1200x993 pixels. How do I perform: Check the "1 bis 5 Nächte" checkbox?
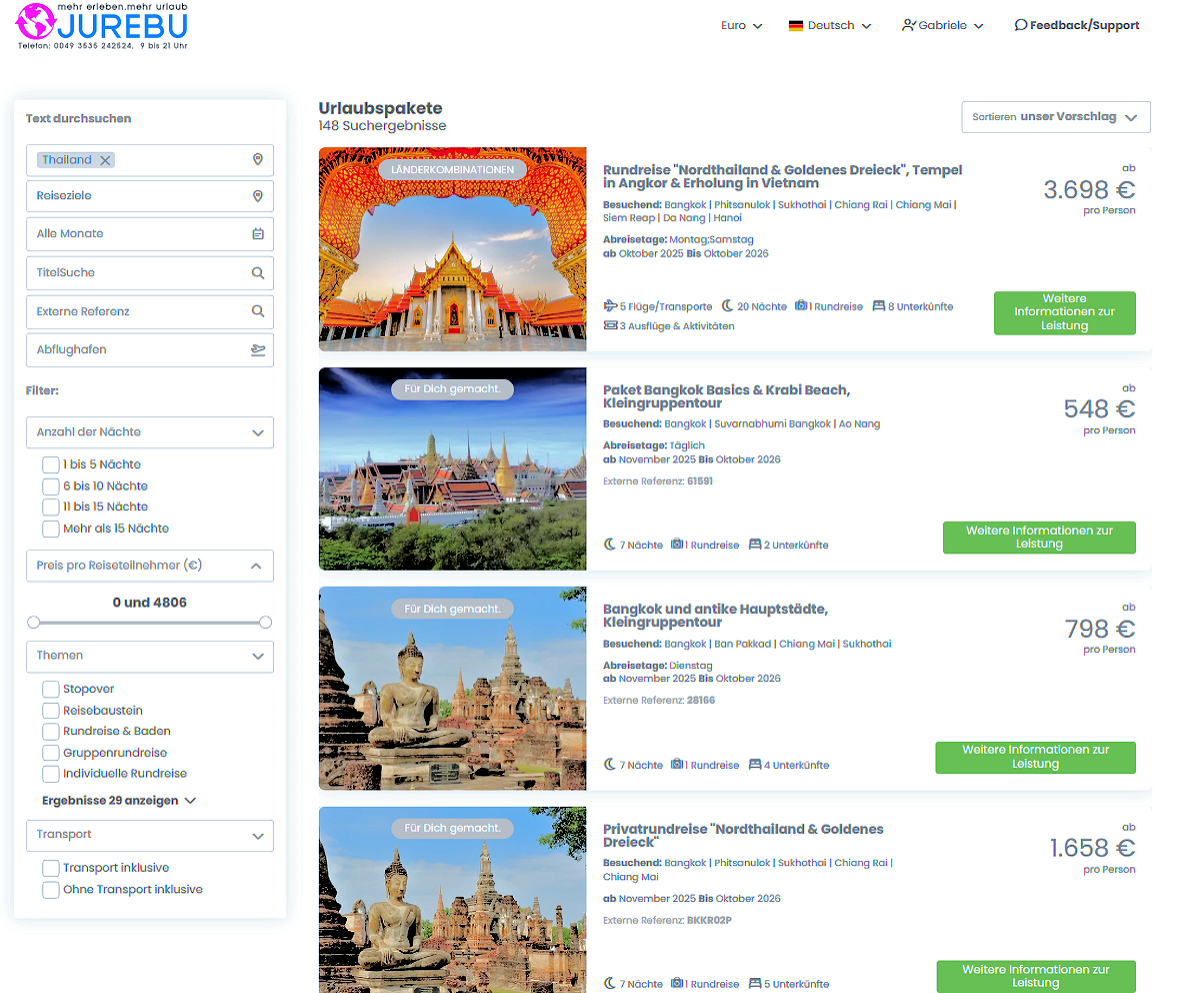click(51, 465)
